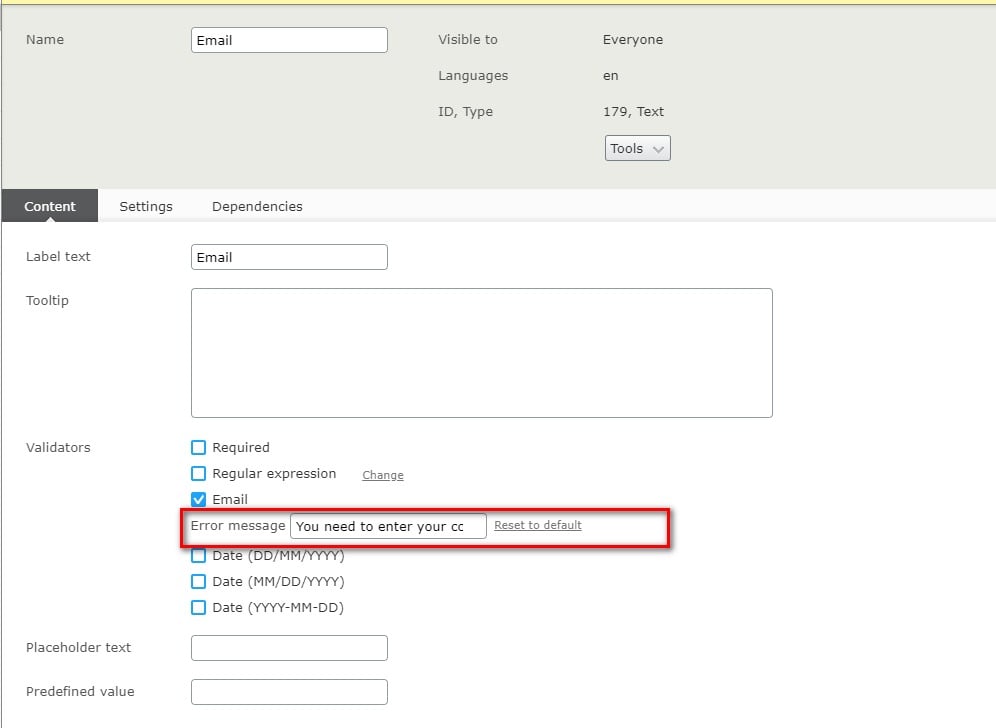The image size is (996, 728).
Task: Click the Placeholder text input
Action: [289, 648]
